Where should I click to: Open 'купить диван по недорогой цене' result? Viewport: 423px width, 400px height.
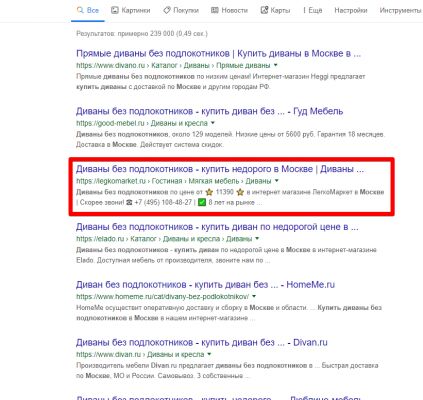(217, 227)
